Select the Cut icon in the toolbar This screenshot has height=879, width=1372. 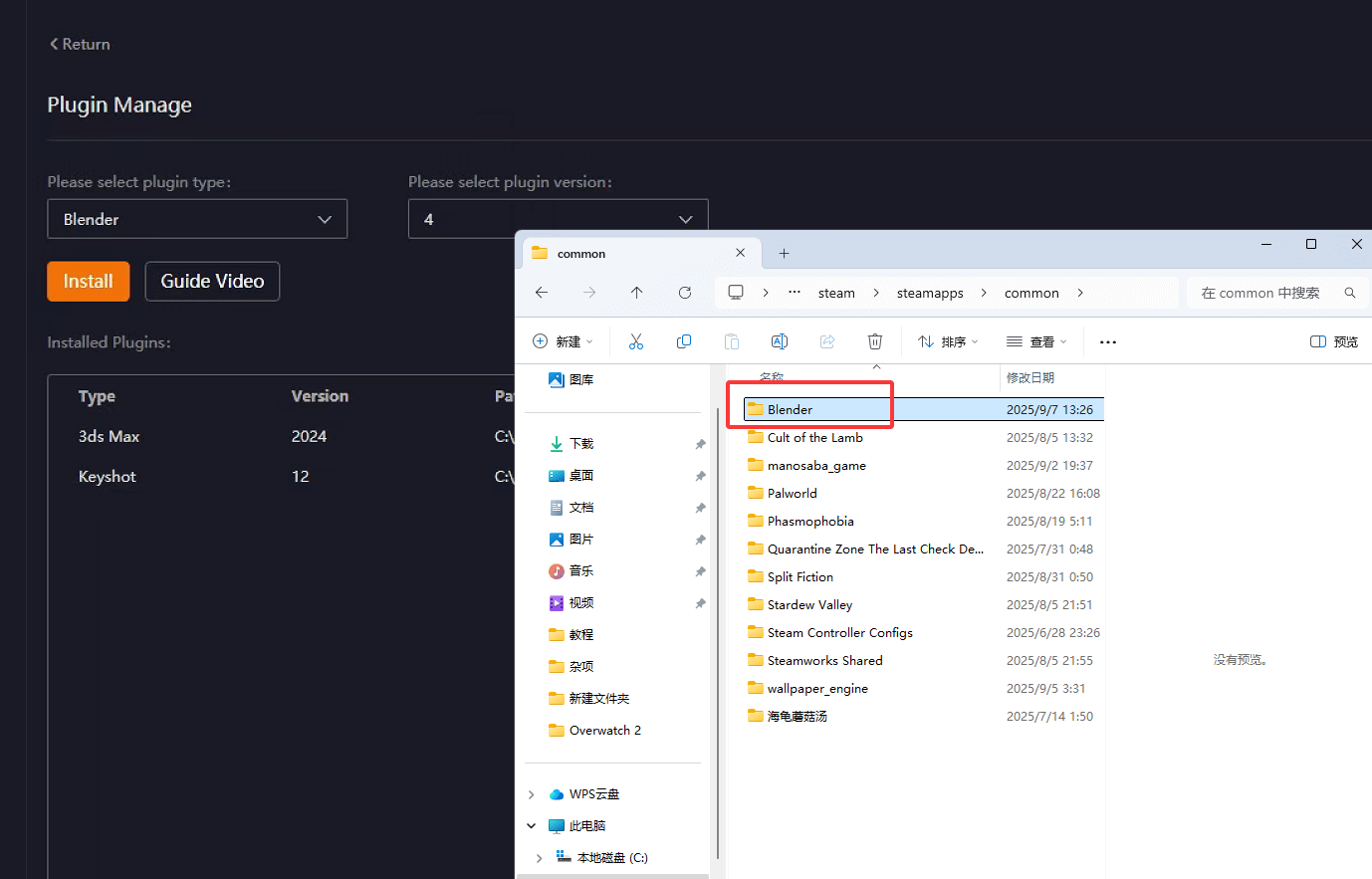click(x=636, y=341)
